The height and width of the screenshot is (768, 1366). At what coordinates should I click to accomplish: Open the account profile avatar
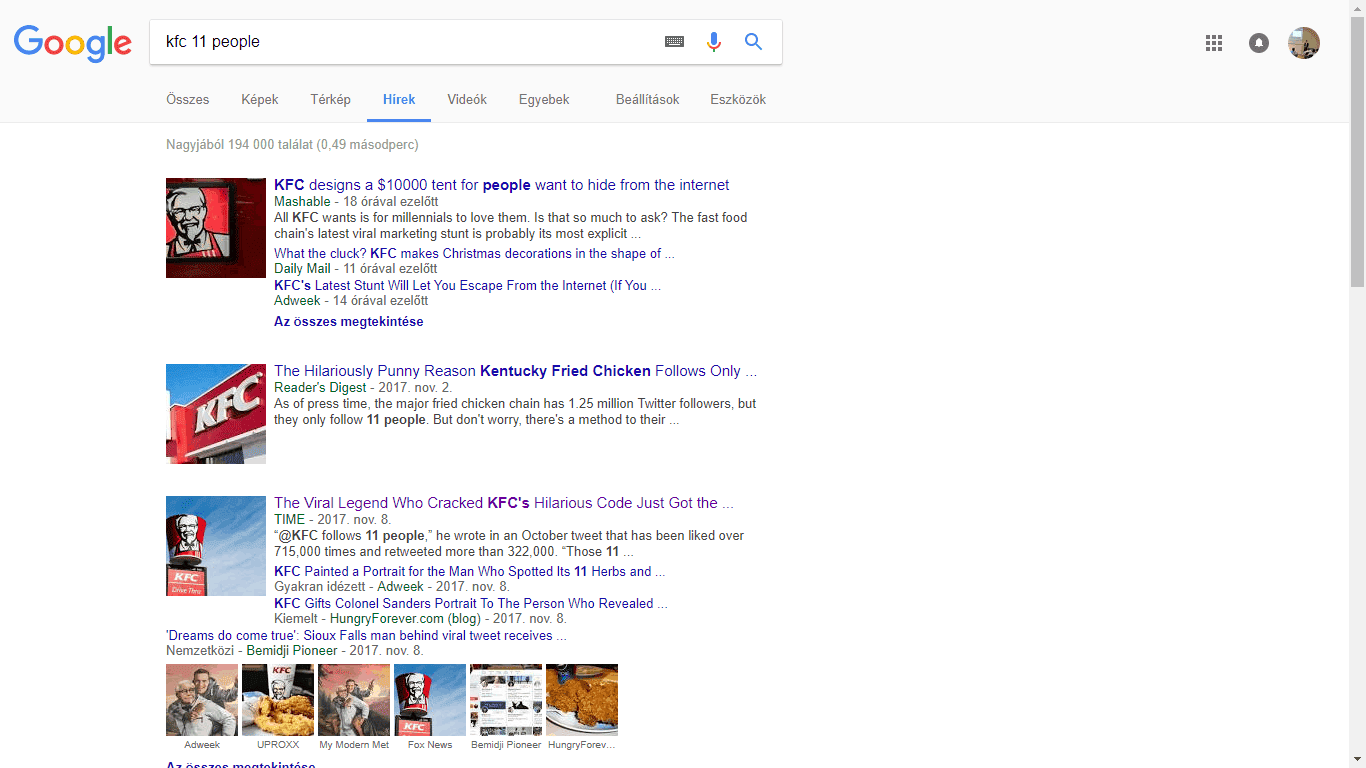pos(1304,43)
